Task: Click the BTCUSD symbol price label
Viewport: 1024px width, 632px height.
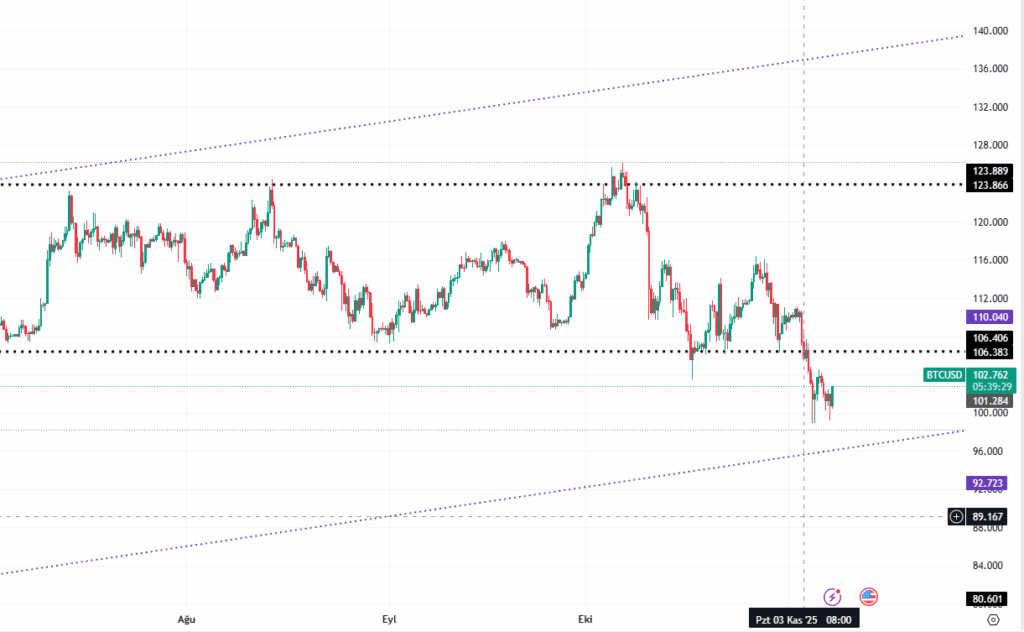Action: coord(944,375)
